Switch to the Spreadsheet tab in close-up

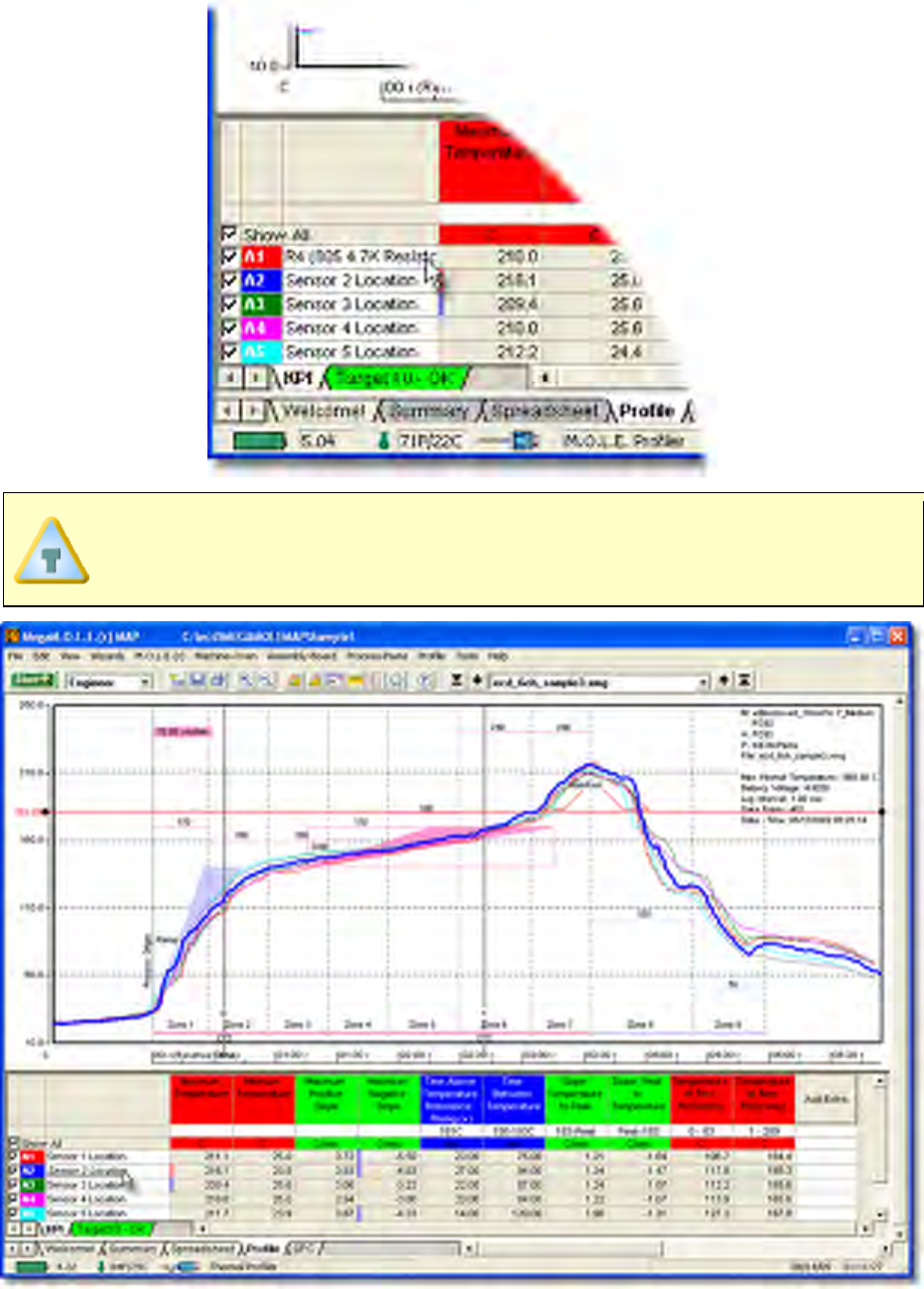coord(546,411)
